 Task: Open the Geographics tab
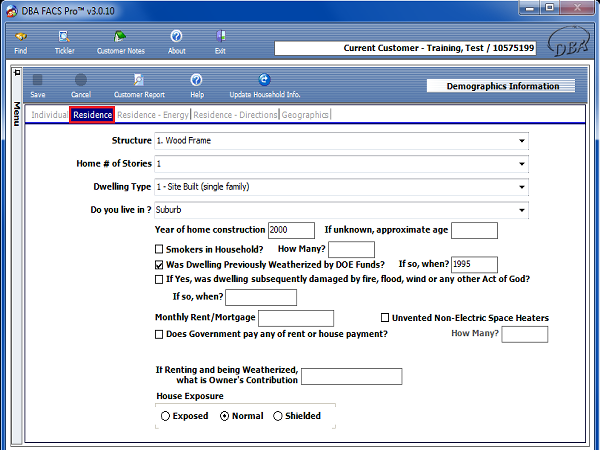coord(305,115)
